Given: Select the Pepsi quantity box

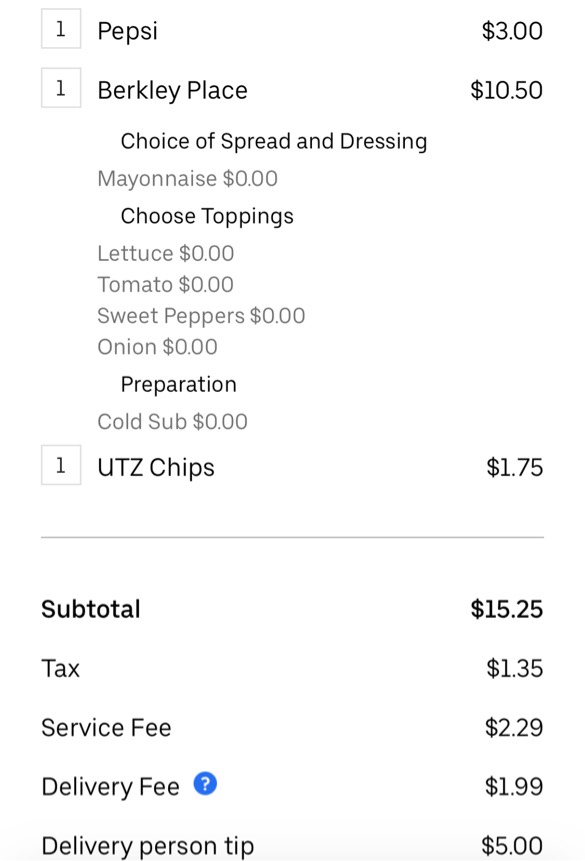Looking at the screenshot, I should pyautogui.click(x=60, y=29).
